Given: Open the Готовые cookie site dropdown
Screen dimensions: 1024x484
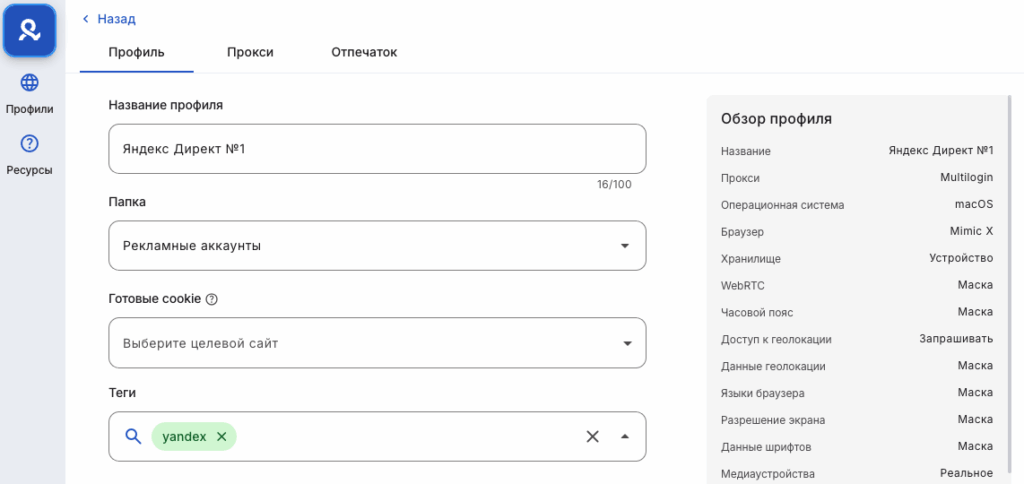Looking at the screenshot, I should pyautogui.click(x=625, y=343).
